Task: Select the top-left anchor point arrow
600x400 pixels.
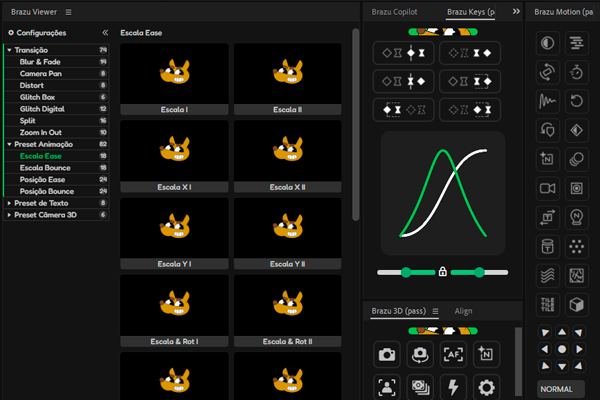Action: coord(545,332)
